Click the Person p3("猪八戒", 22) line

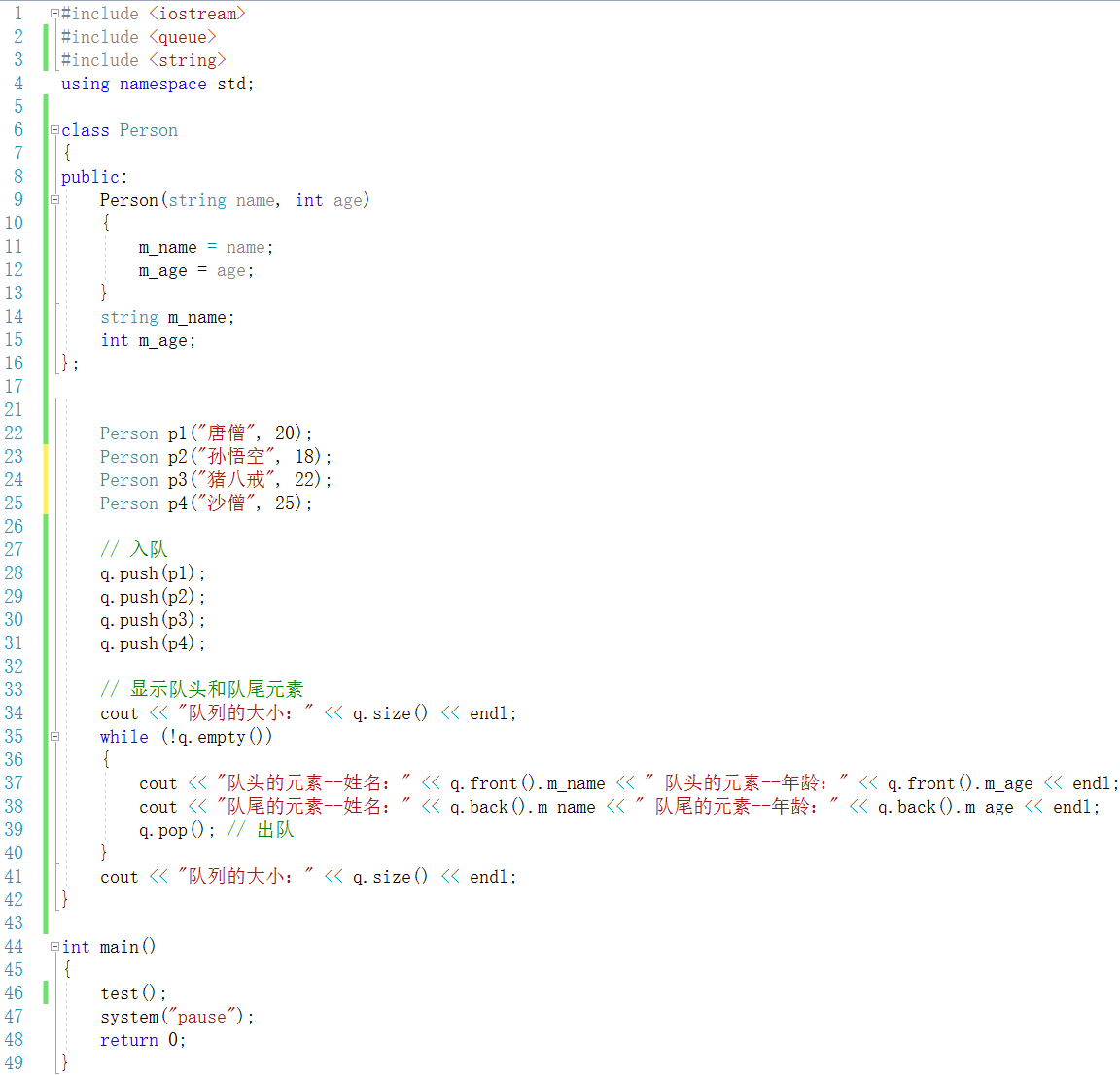click(x=216, y=480)
